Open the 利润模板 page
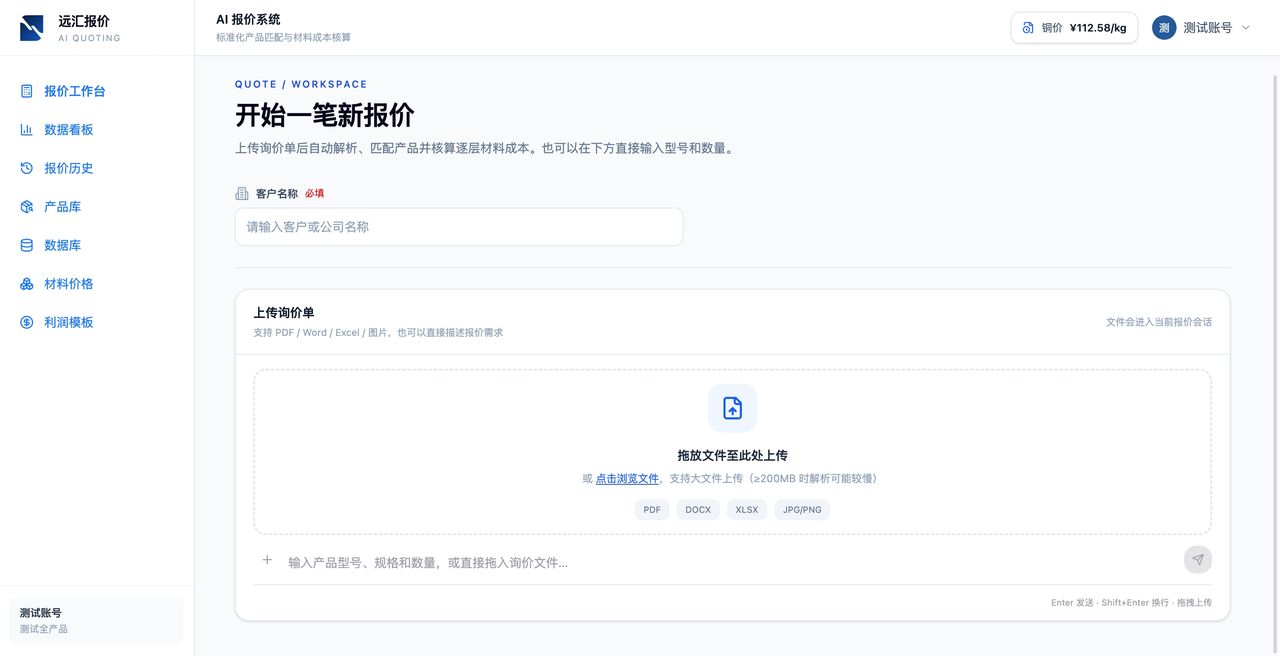 (x=97, y=322)
